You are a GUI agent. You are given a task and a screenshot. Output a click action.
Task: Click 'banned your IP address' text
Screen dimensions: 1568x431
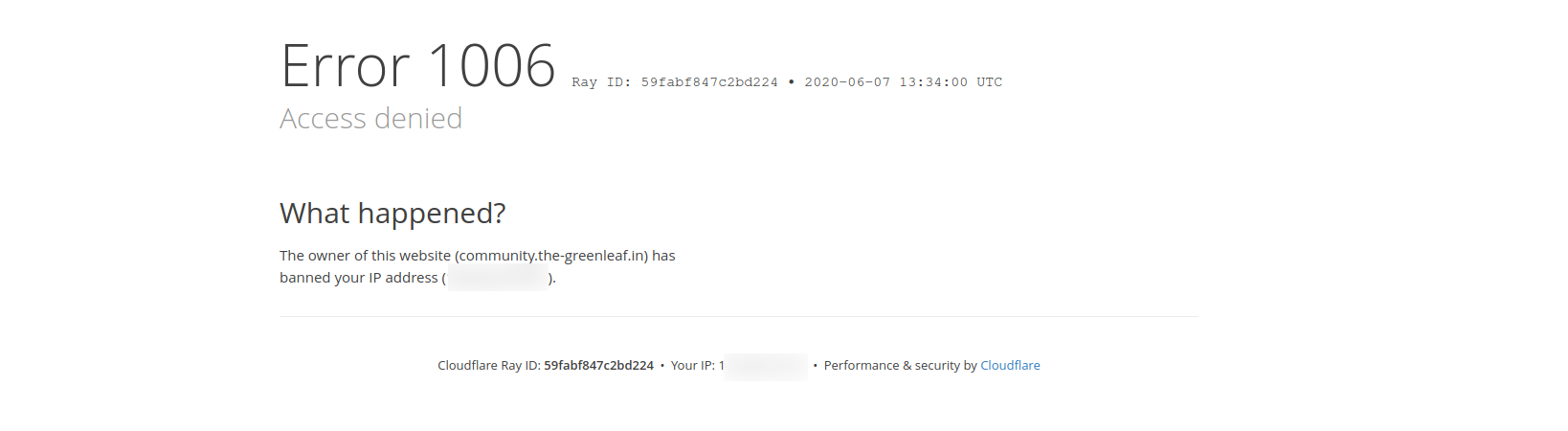[x=358, y=278]
